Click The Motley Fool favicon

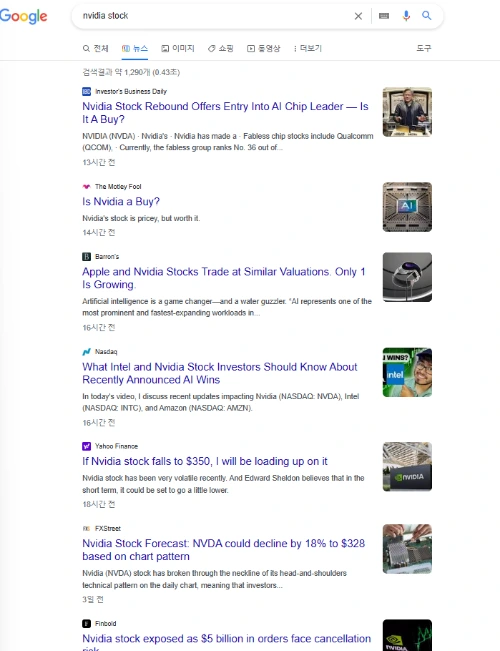point(86,186)
